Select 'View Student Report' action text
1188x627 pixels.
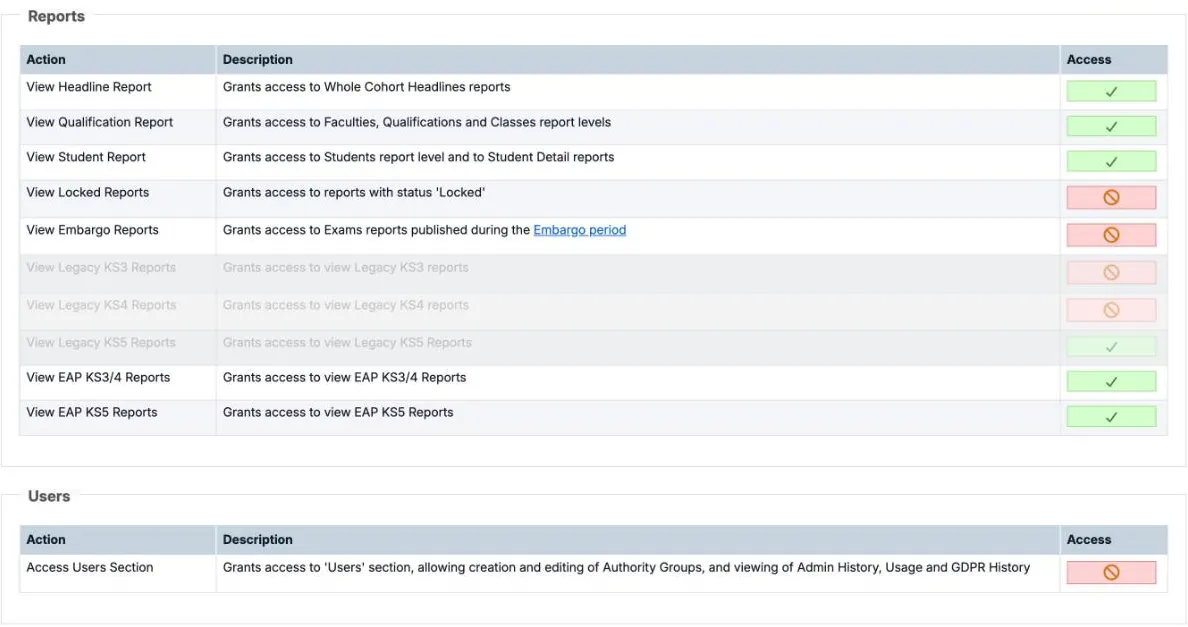pos(86,158)
